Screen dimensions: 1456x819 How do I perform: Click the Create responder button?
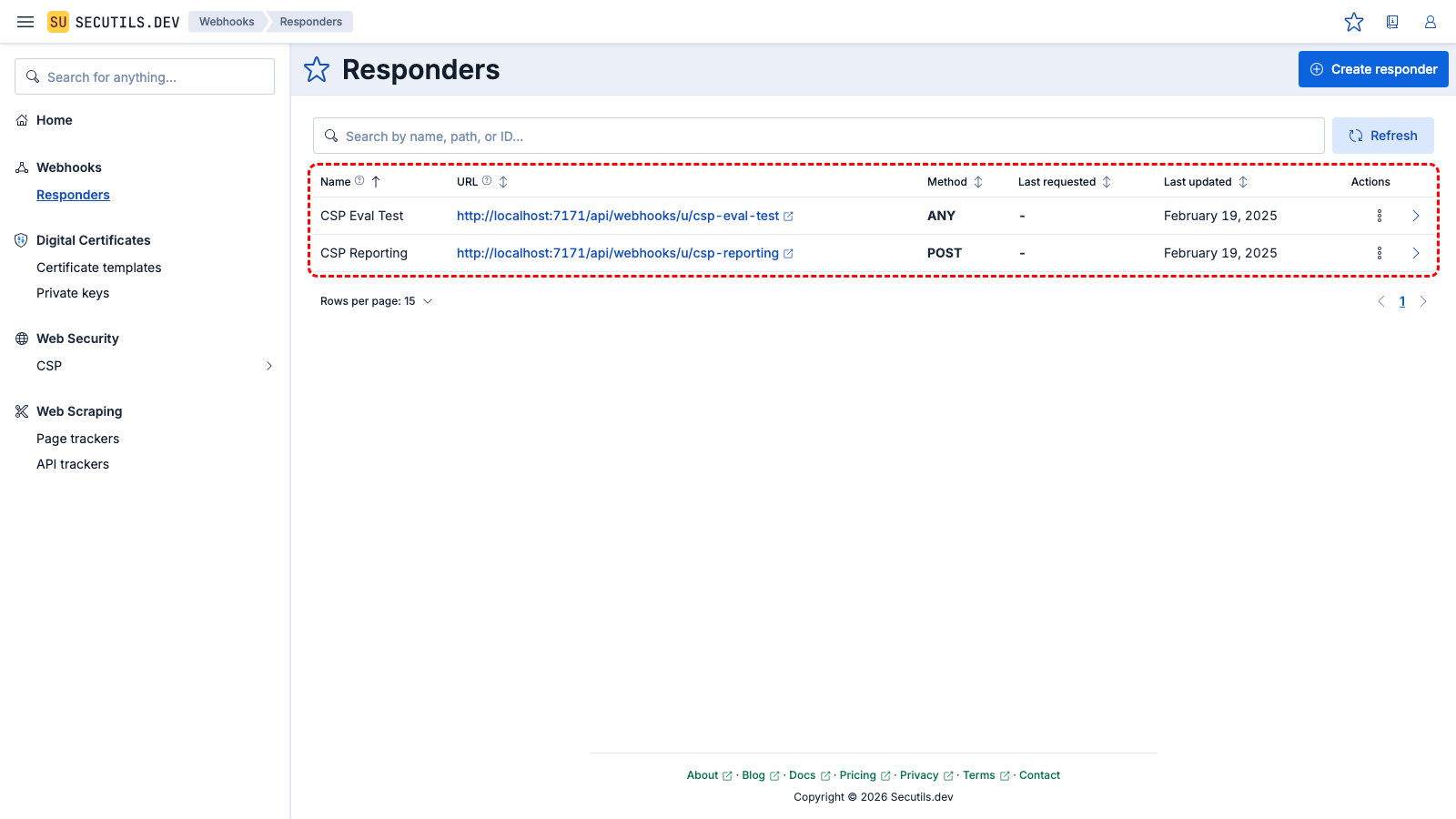tap(1373, 69)
